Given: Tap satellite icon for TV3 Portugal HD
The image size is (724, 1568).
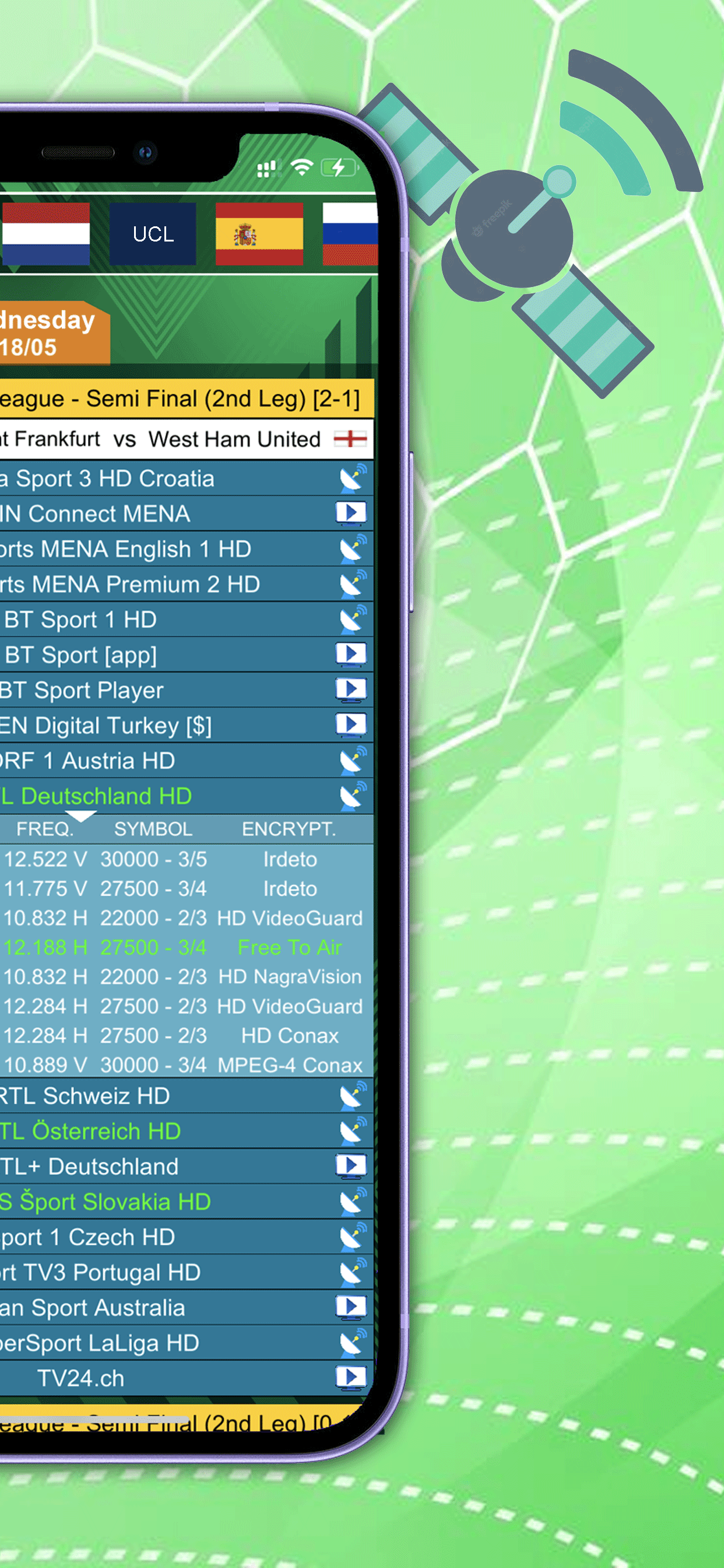Looking at the screenshot, I should click(352, 1272).
